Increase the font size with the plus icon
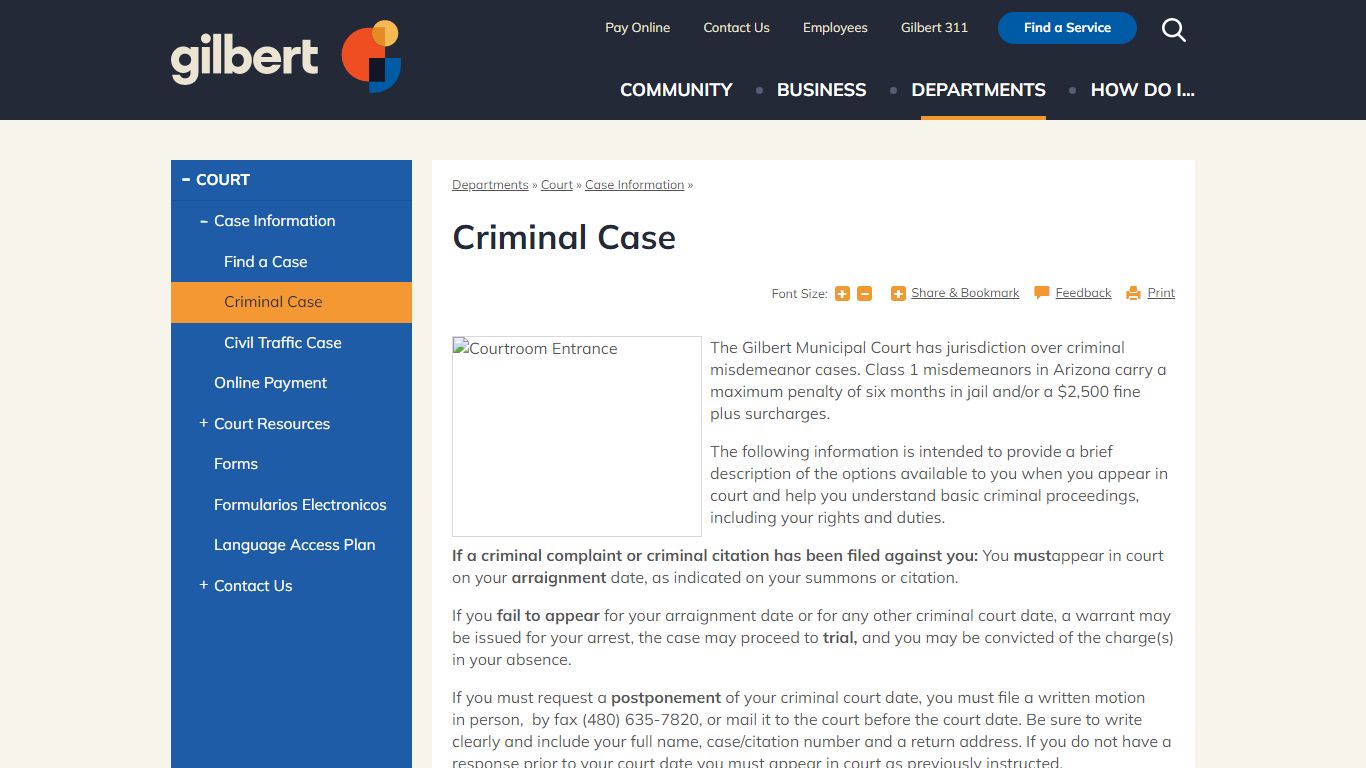This screenshot has width=1366, height=768. pyautogui.click(x=842, y=293)
